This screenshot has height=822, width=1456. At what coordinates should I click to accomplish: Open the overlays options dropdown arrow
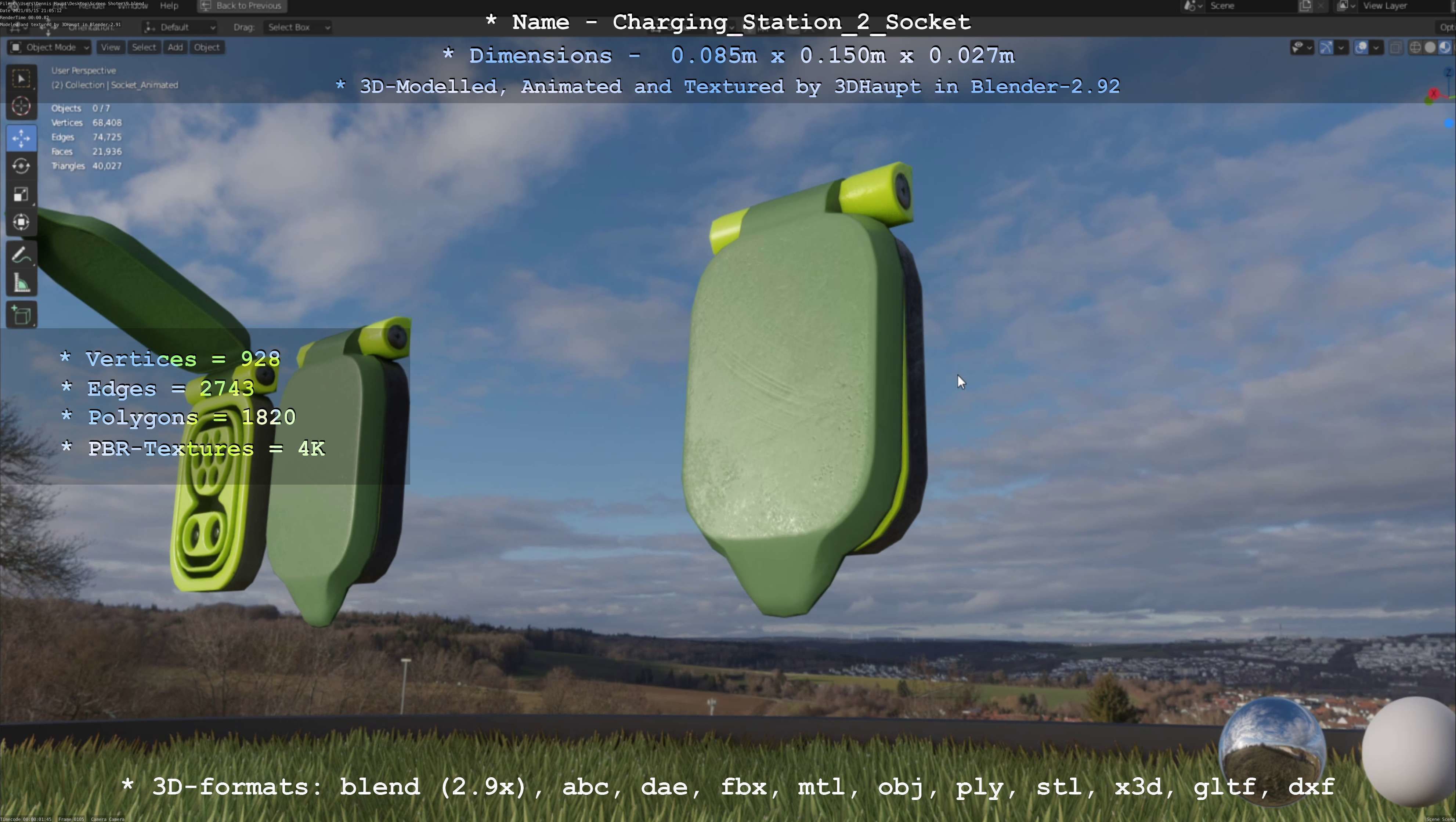pyautogui.click(x=1376, y=47)
